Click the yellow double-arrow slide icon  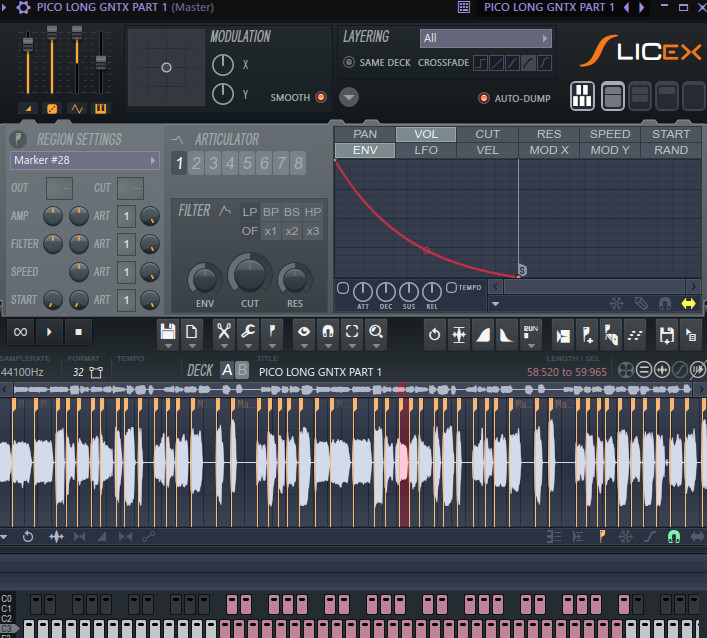(689, 303)
